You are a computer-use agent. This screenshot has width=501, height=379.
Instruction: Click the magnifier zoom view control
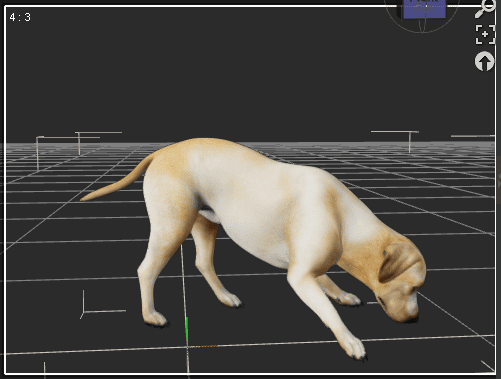point(485,9)
